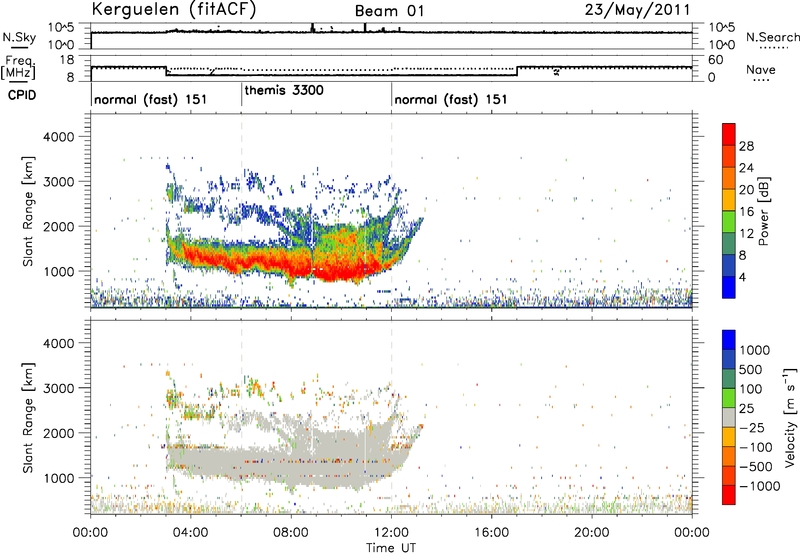This screenshot has width=800, height=554.
Task: Click the "60" tick on the Nave axis
Action: [x=715, y=60]
